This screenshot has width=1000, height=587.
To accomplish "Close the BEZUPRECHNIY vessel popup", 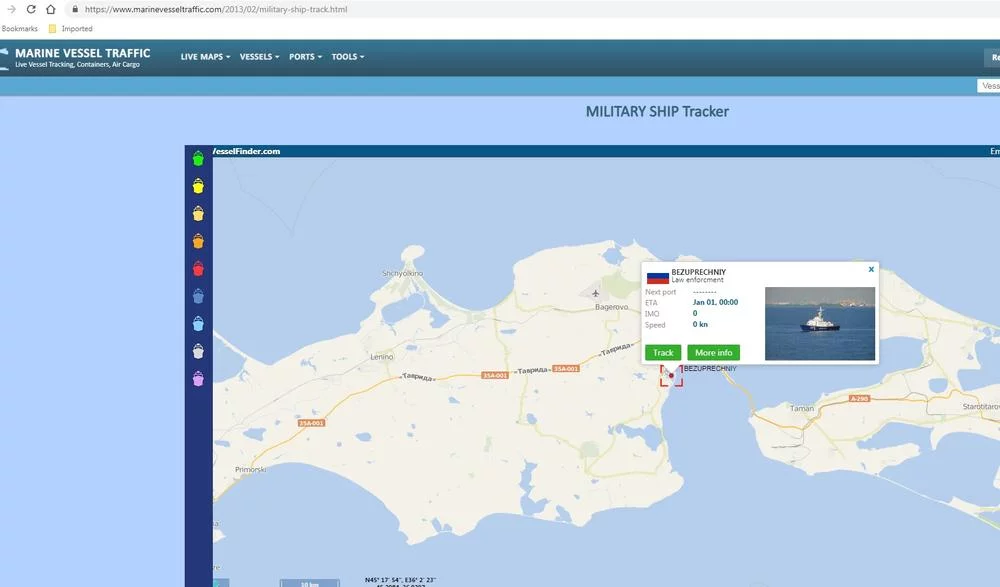I will (871, 269).
